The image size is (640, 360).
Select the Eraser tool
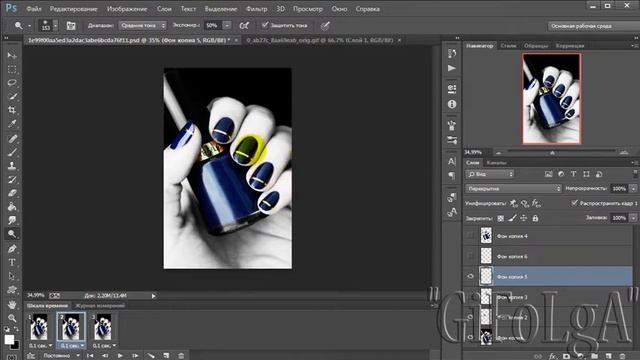pos(12,193)
